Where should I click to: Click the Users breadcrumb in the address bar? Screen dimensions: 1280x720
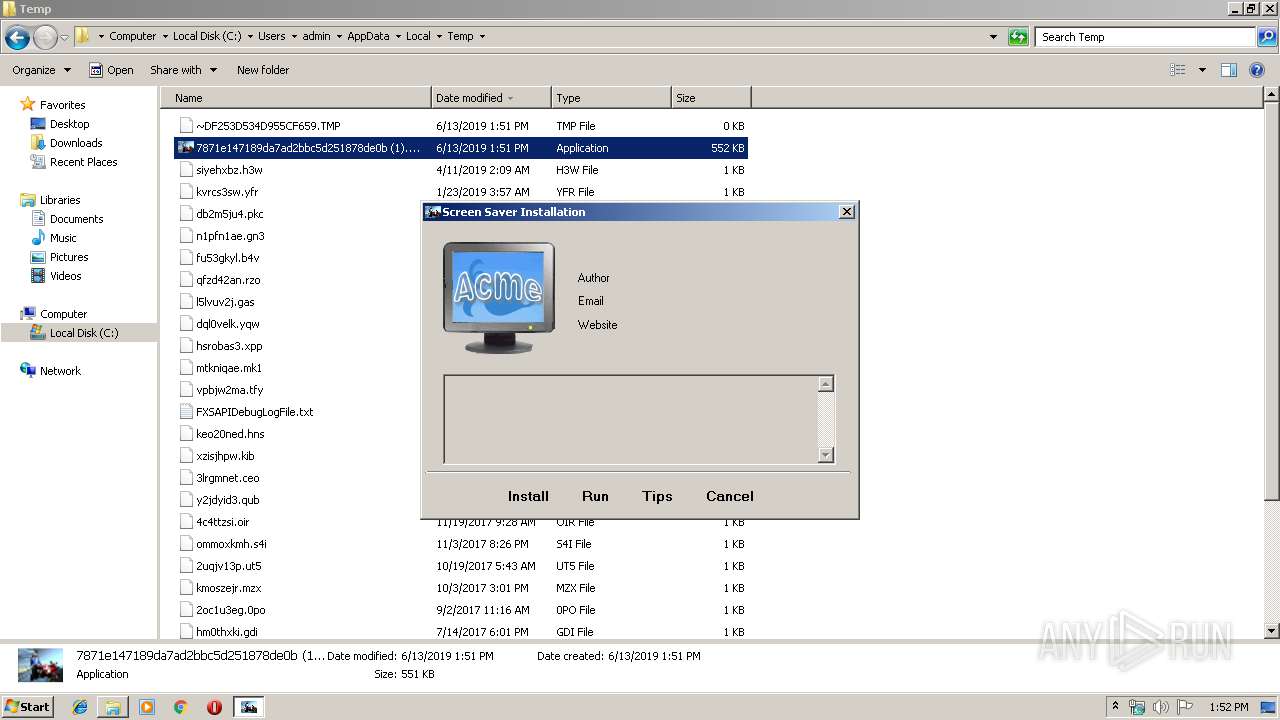click(x=271, y=36)
